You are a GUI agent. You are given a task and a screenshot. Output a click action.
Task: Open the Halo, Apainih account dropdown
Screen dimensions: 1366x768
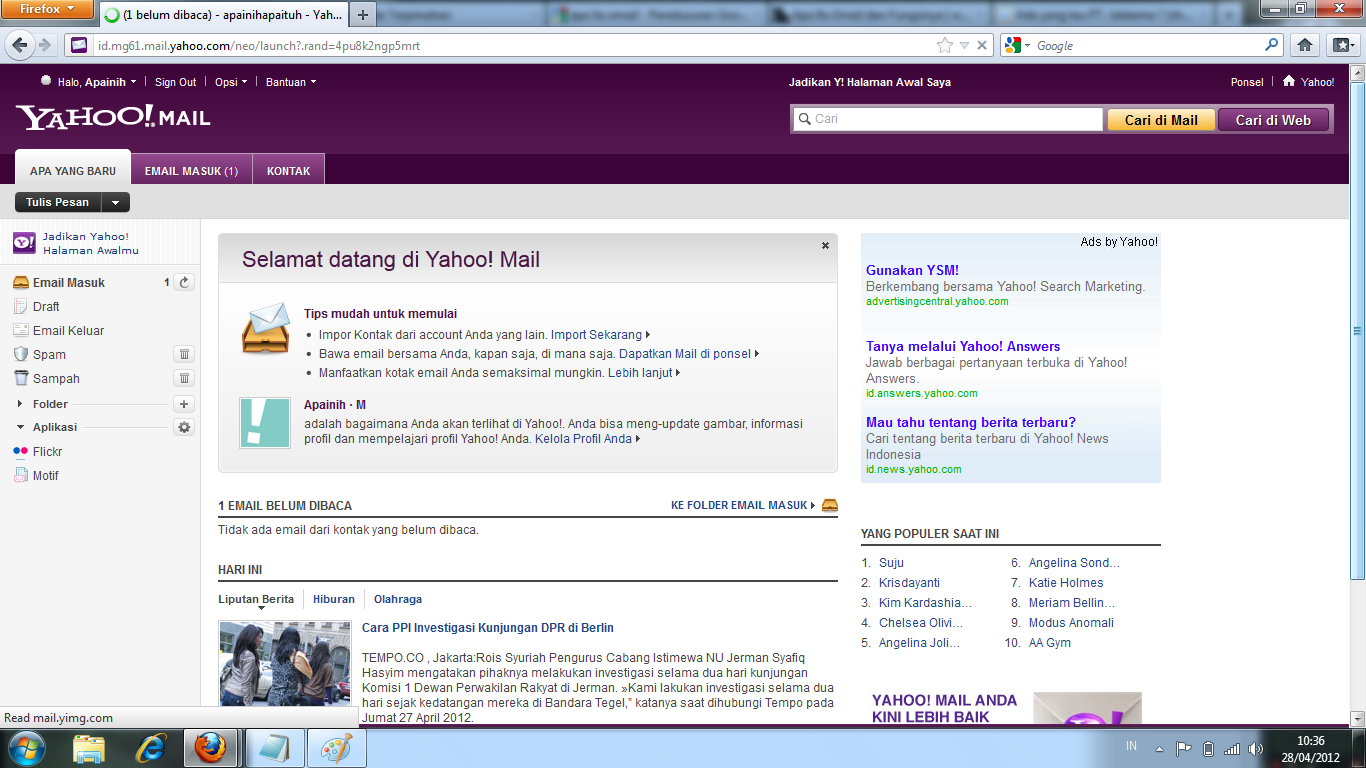(133, 82)
